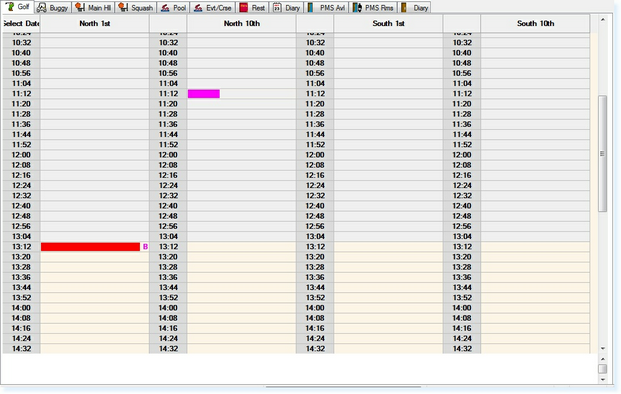Click the 13:04 time label beside South 1st
The image size is (621, 394).
click(x=315, y=236)
